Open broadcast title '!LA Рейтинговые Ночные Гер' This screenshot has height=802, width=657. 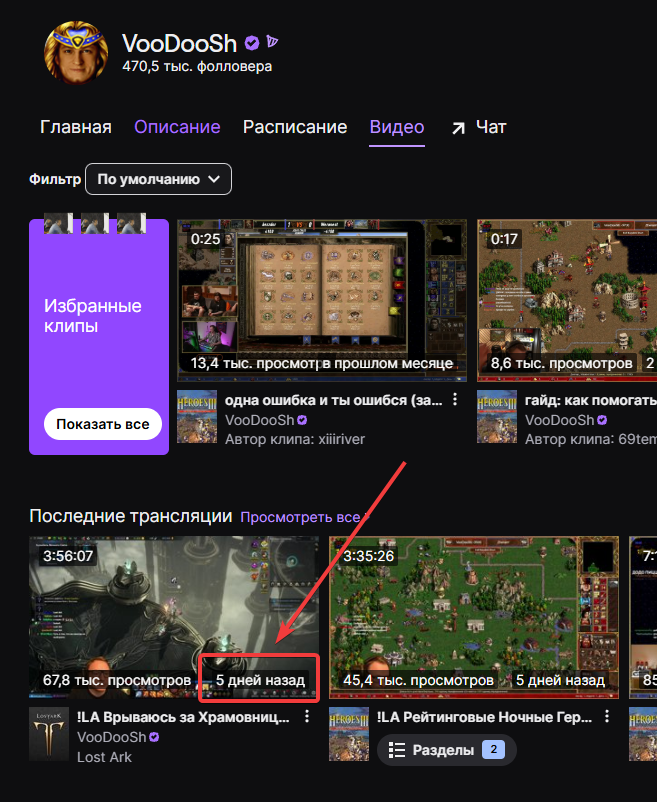(484, 717)
